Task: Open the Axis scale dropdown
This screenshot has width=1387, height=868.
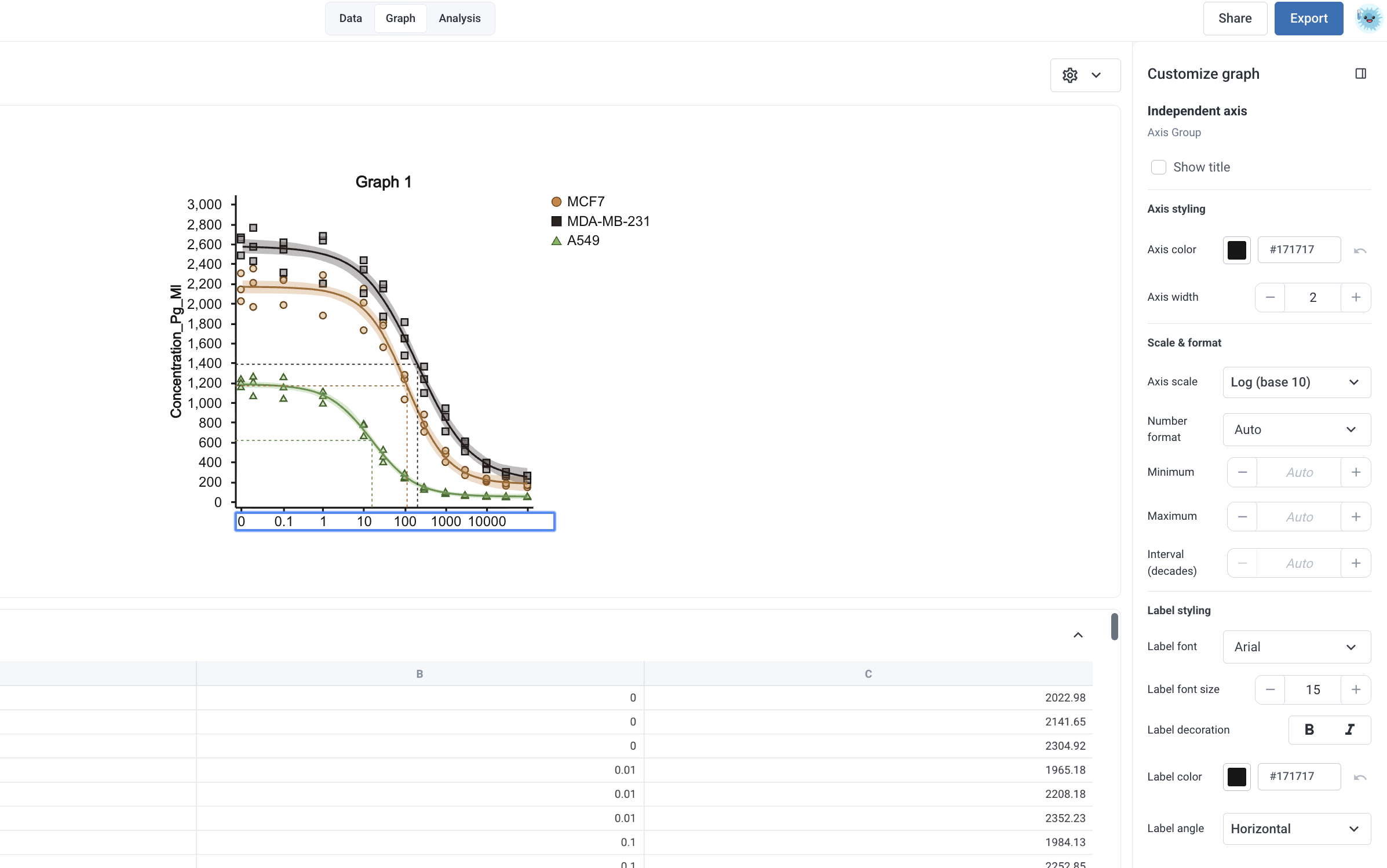Action: pos(1296,382)
